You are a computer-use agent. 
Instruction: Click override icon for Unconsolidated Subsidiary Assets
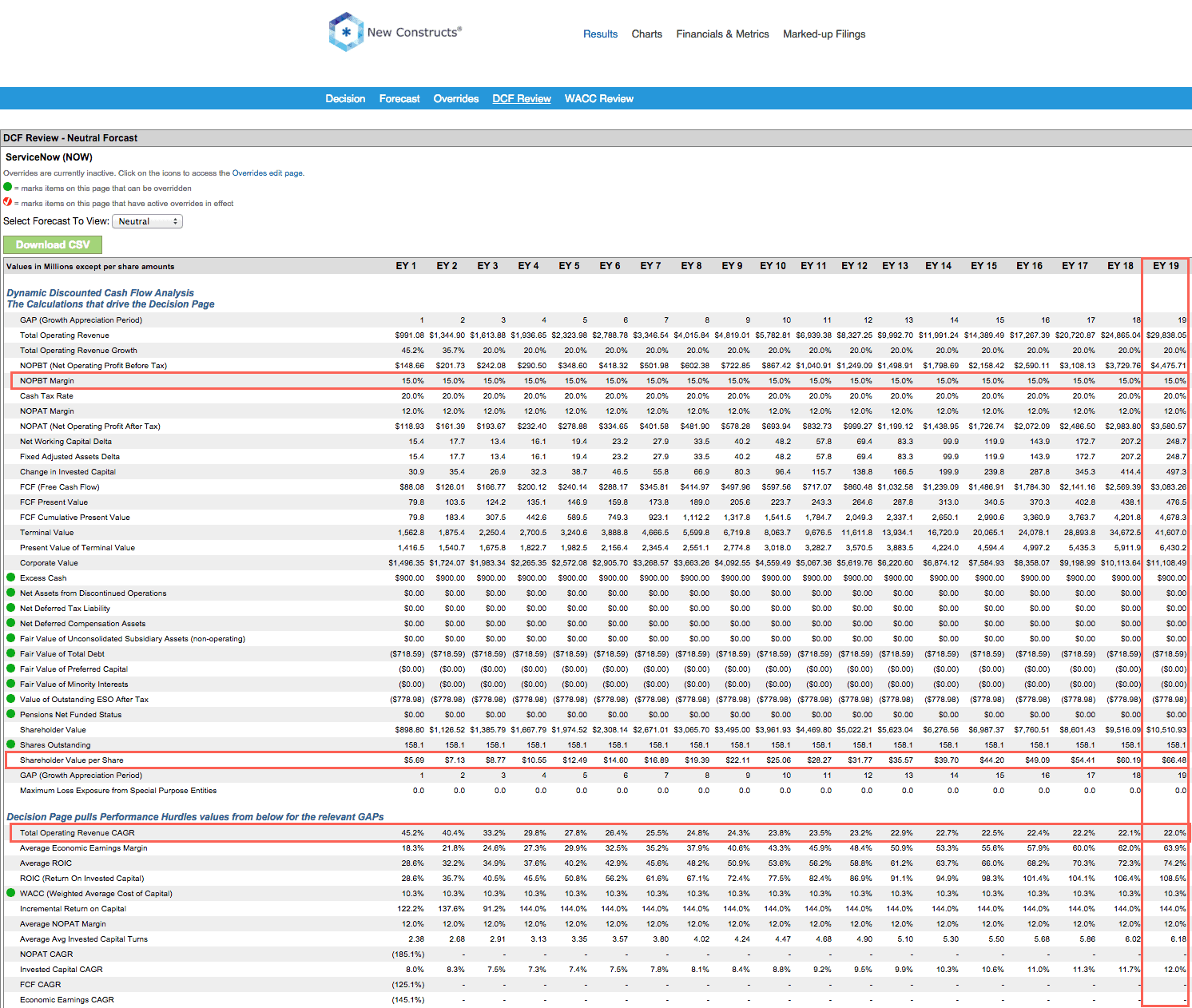point(10,638)
